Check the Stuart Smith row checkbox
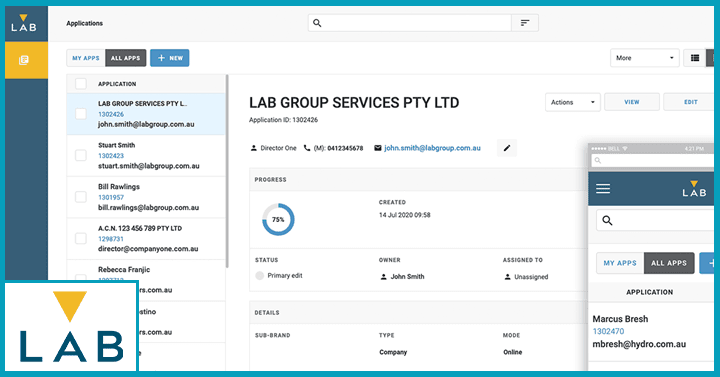This screenshot has width=720, height=377. pos(81,155)
